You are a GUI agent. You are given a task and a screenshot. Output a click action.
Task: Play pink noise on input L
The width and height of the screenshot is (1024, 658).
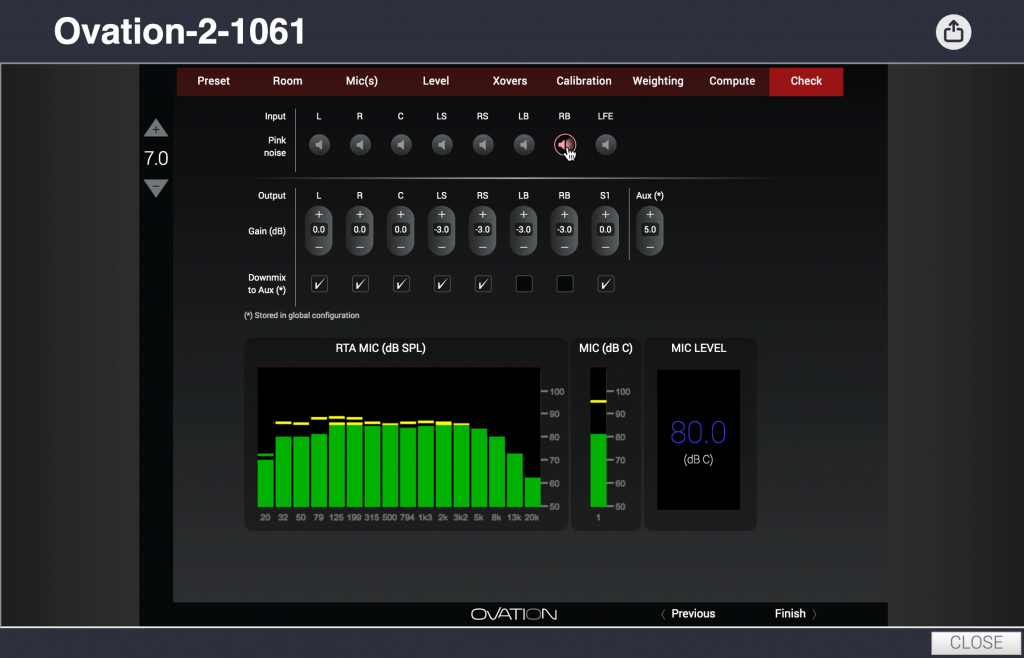(319, 144)
